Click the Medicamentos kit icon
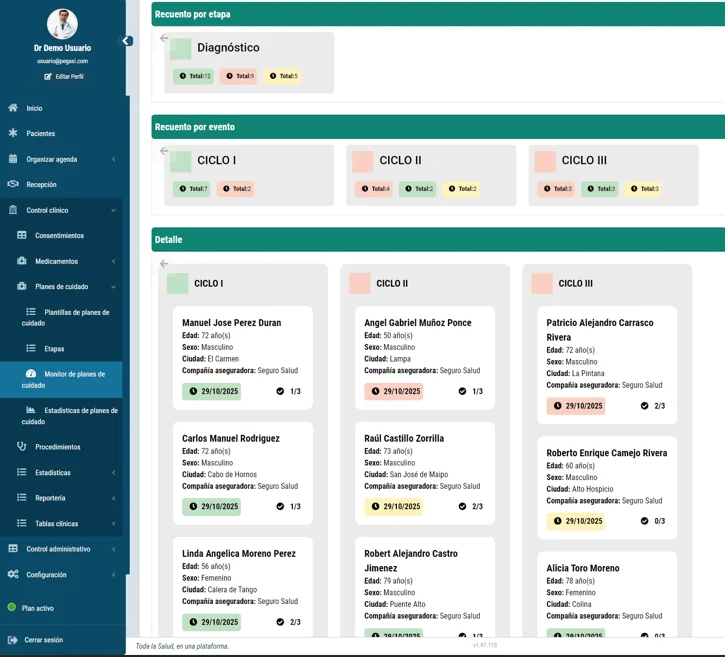 (22, 261)
